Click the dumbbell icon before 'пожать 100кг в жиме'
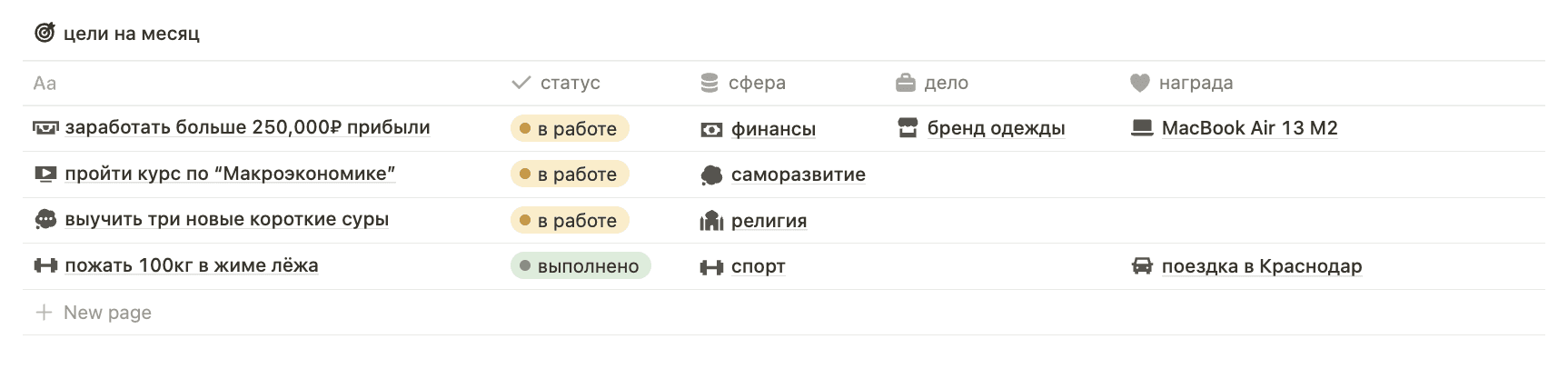The width and height of the screenshot is (1568, 369). click(x=45, y=265)
